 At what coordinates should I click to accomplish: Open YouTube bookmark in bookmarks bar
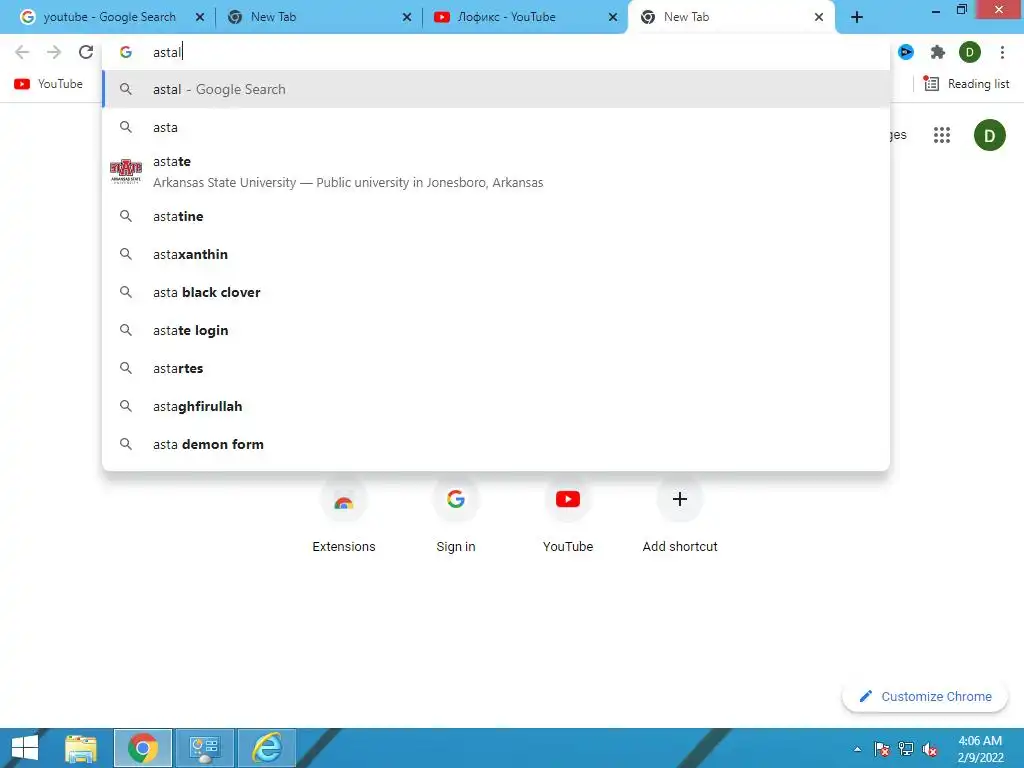[48, 84]
